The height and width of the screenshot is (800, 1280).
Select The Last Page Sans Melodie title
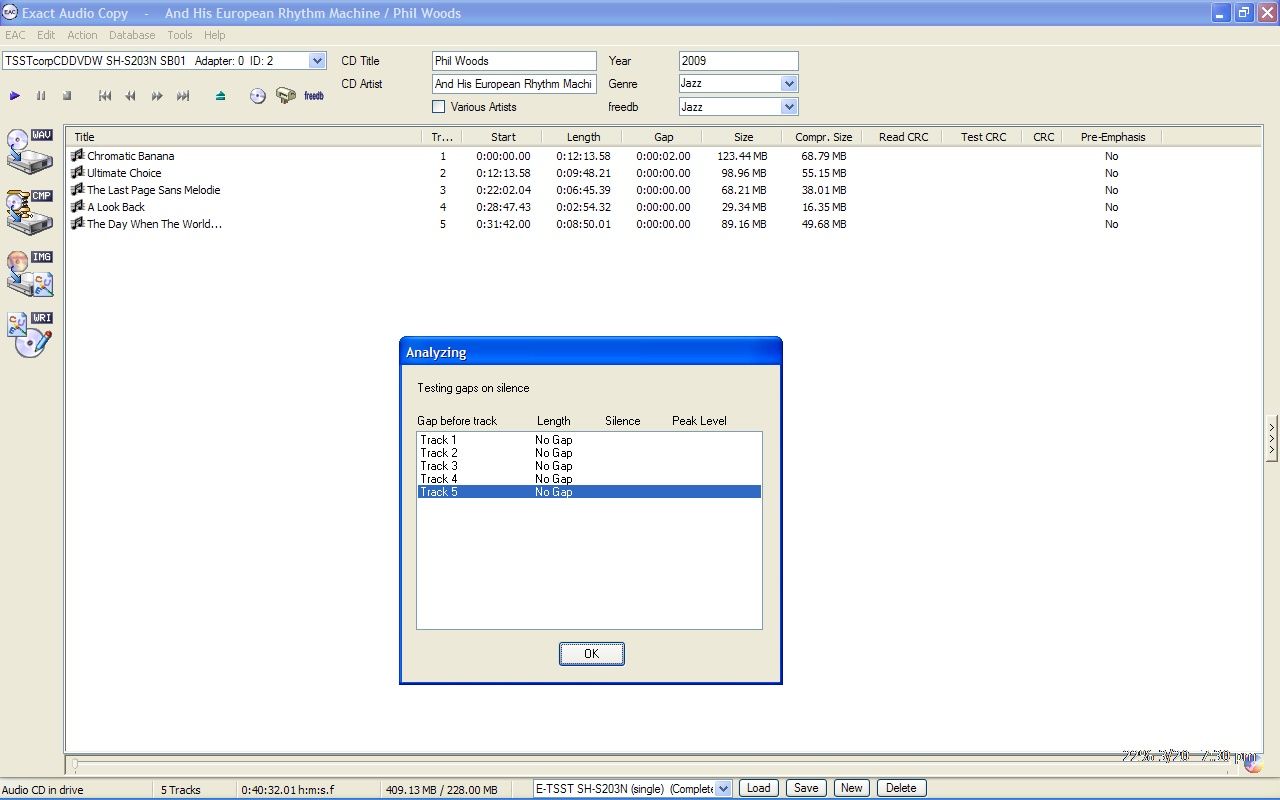coord(153,190)
